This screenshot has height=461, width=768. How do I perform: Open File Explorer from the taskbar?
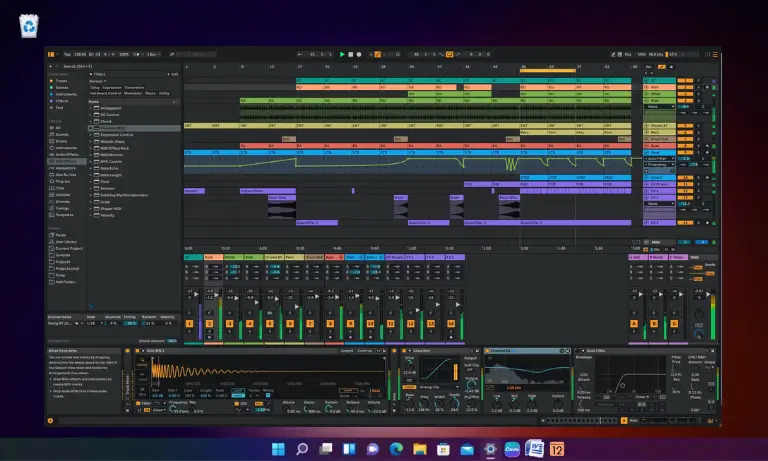pos(420,449)
